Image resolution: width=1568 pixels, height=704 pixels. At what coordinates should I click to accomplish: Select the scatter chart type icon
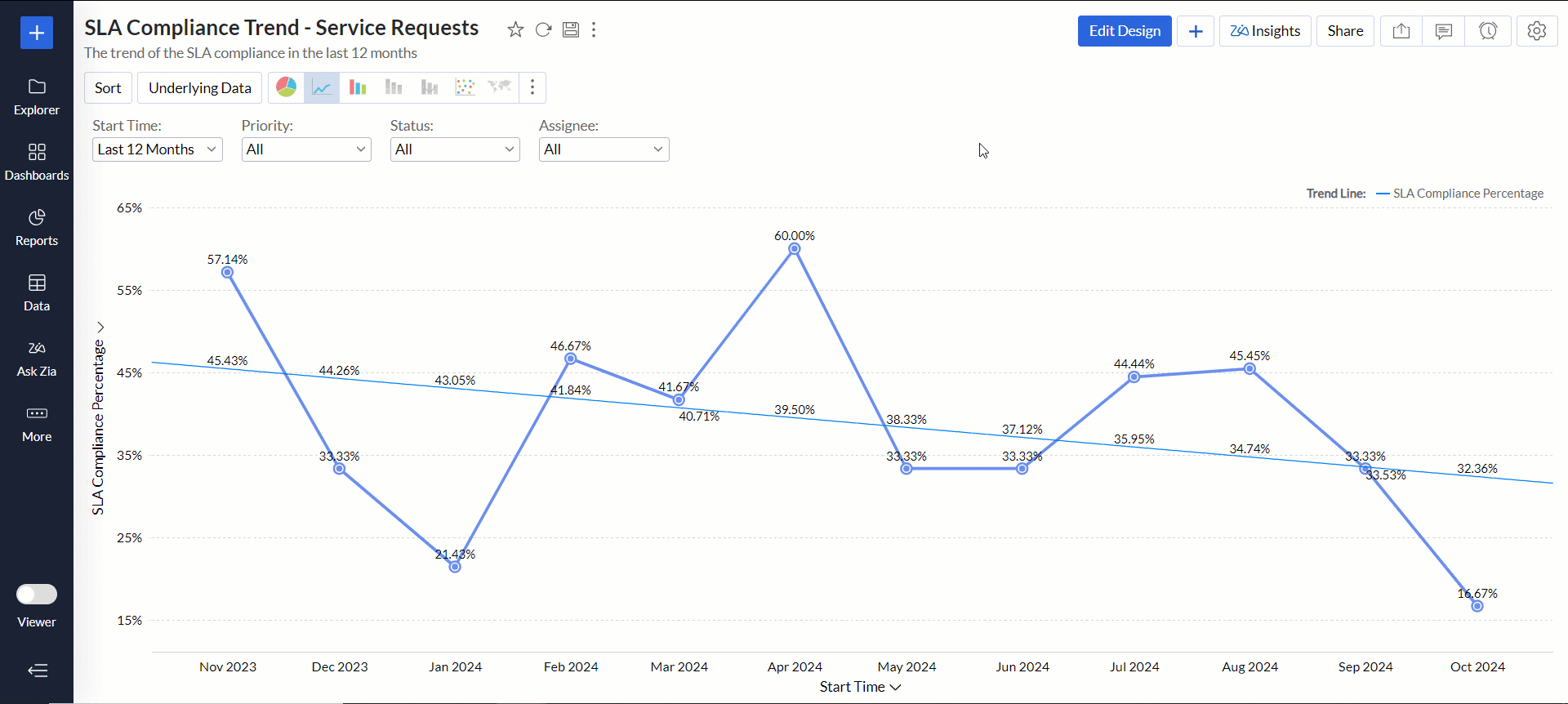465,87
